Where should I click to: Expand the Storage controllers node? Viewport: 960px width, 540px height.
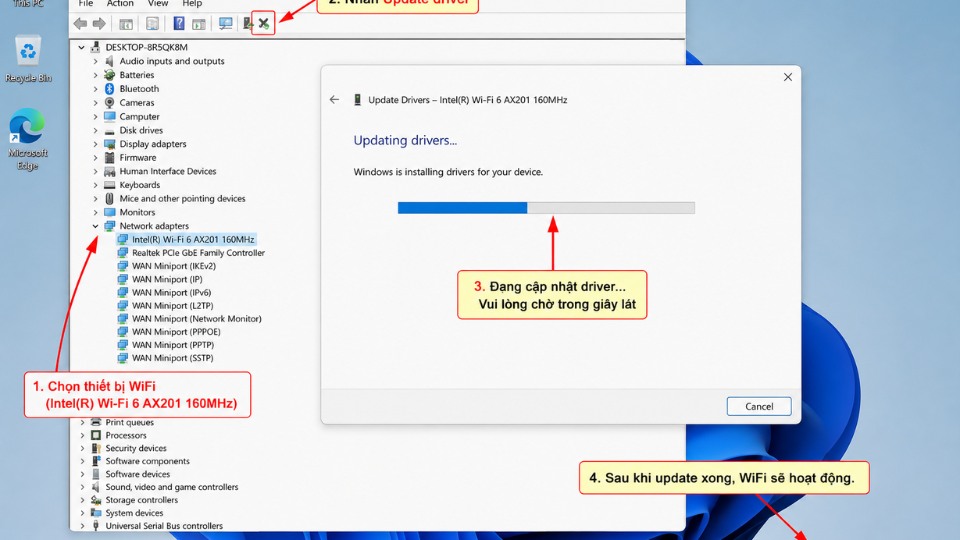pyautogui.click(x=83, y=500)
